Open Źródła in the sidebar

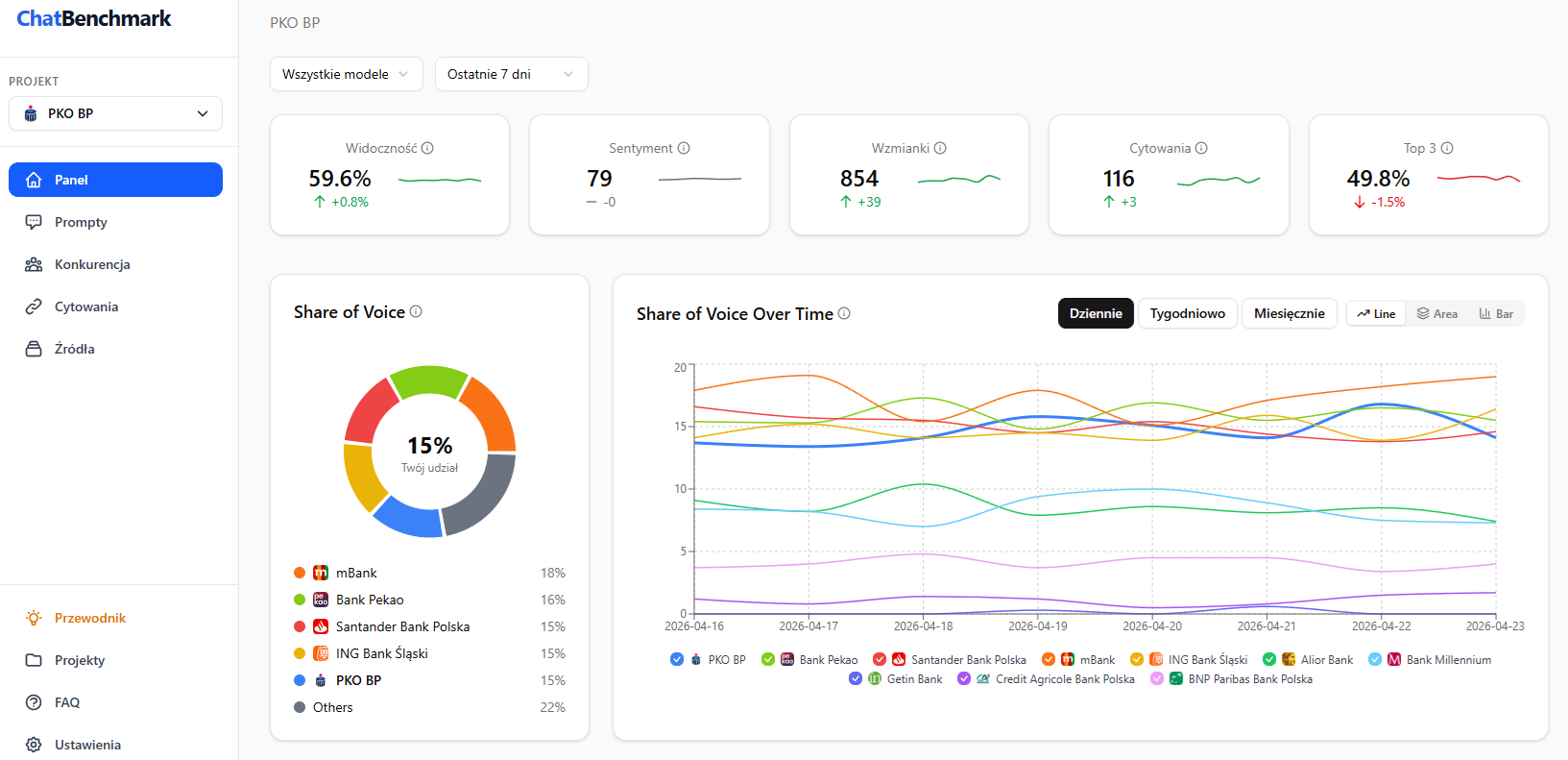tap(115, 349)
